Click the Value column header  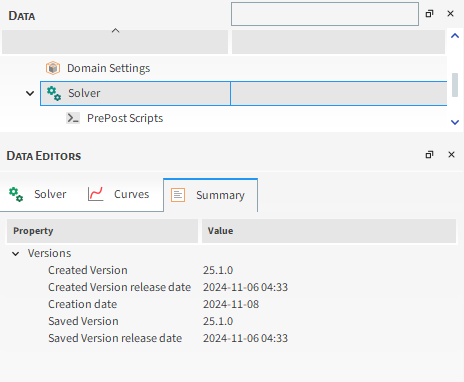(x=329, y=231)
